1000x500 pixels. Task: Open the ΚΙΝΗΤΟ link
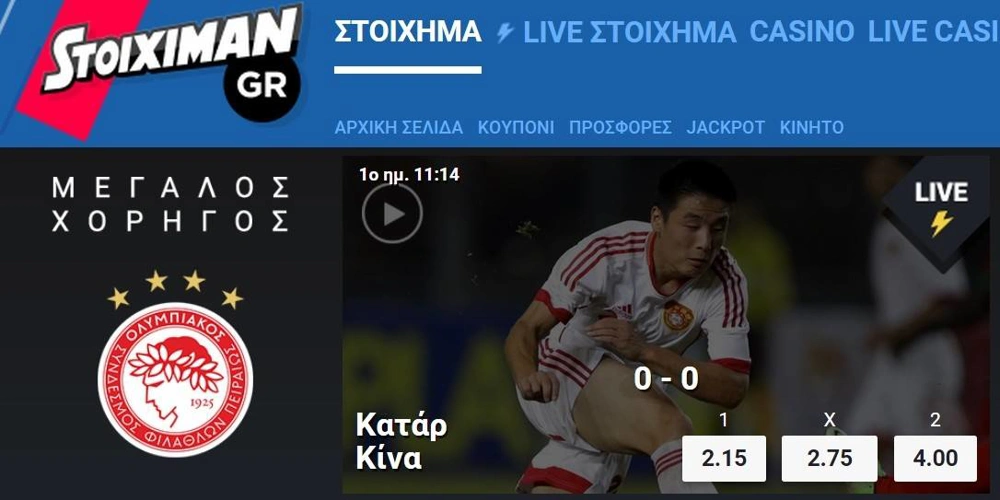[811, 128]
